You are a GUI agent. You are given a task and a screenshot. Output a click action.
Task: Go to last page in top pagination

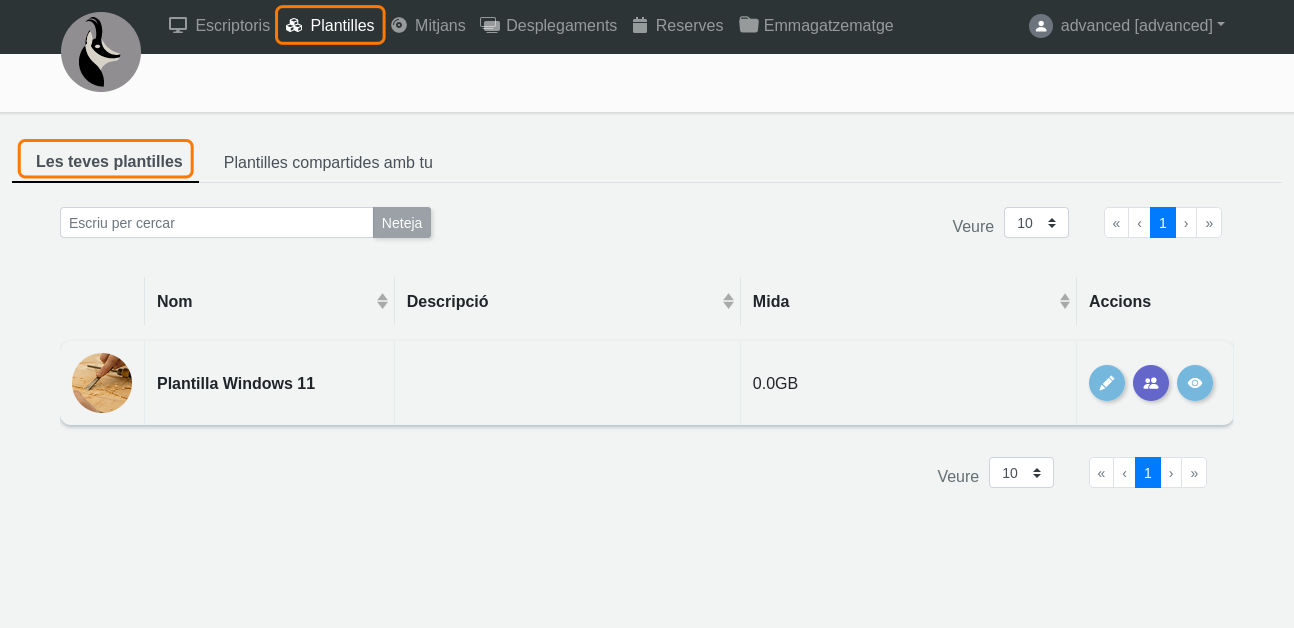[x=1209, y=223]
